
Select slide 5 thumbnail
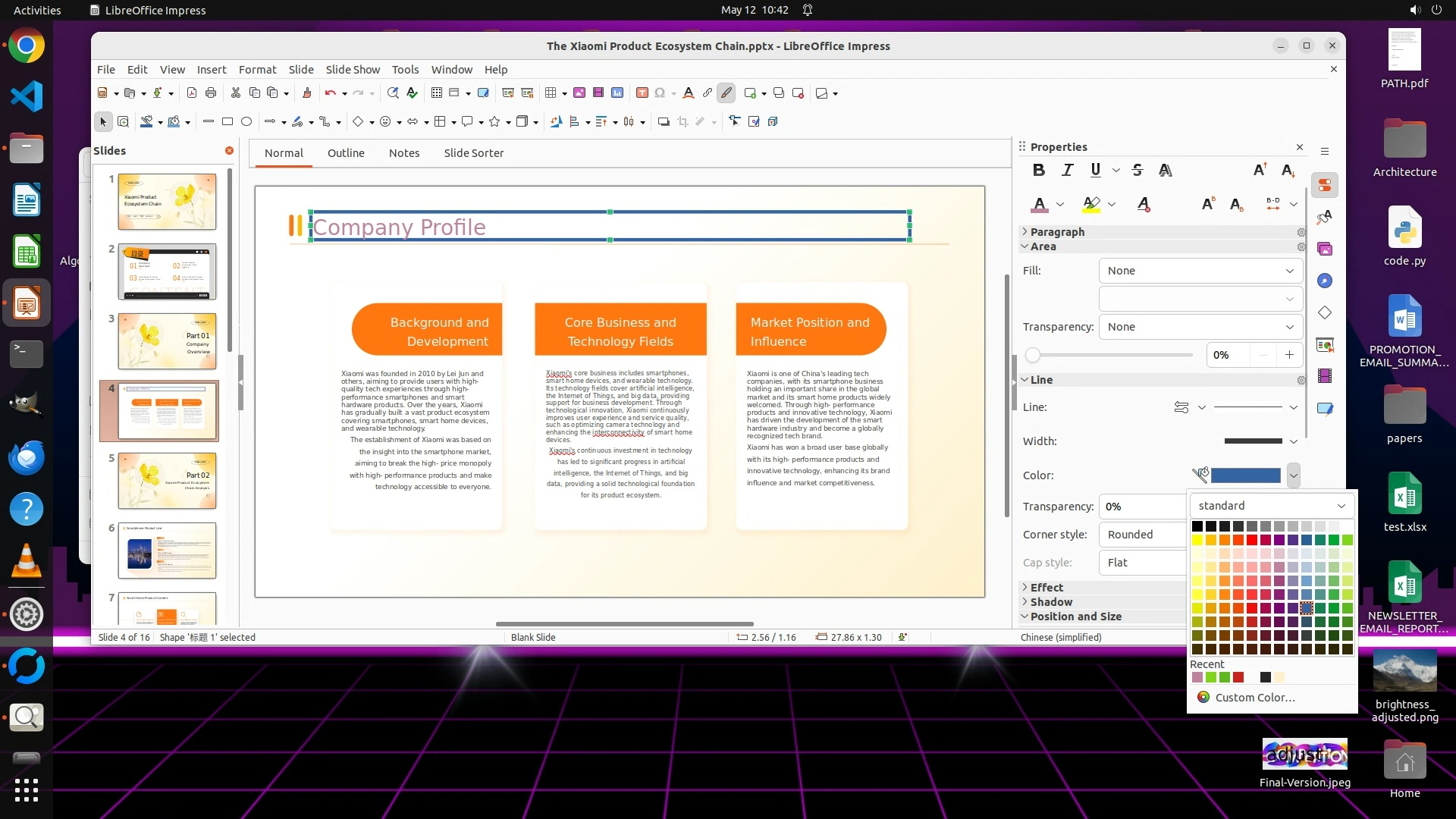167,480
